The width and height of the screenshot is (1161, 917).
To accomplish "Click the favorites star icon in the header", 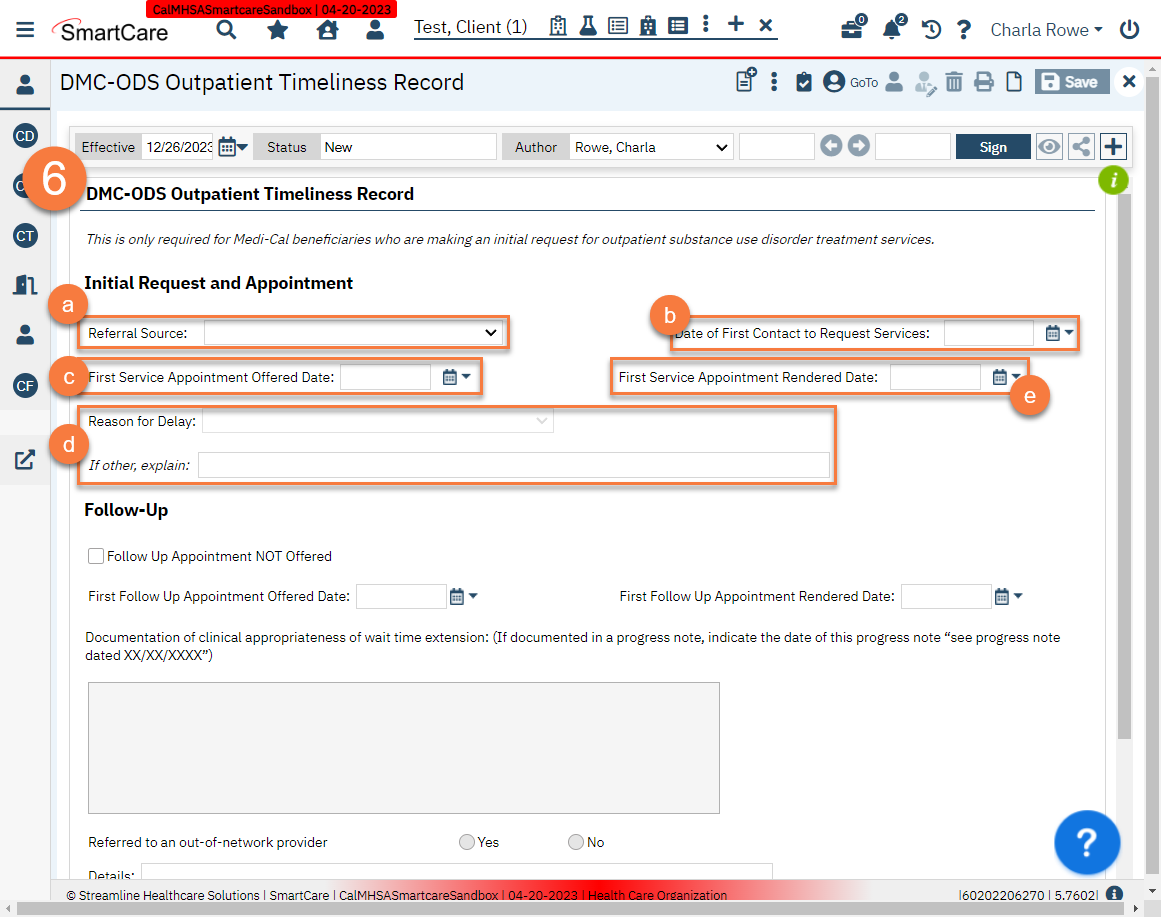I will pyautogui.click(x=276, y=29).
